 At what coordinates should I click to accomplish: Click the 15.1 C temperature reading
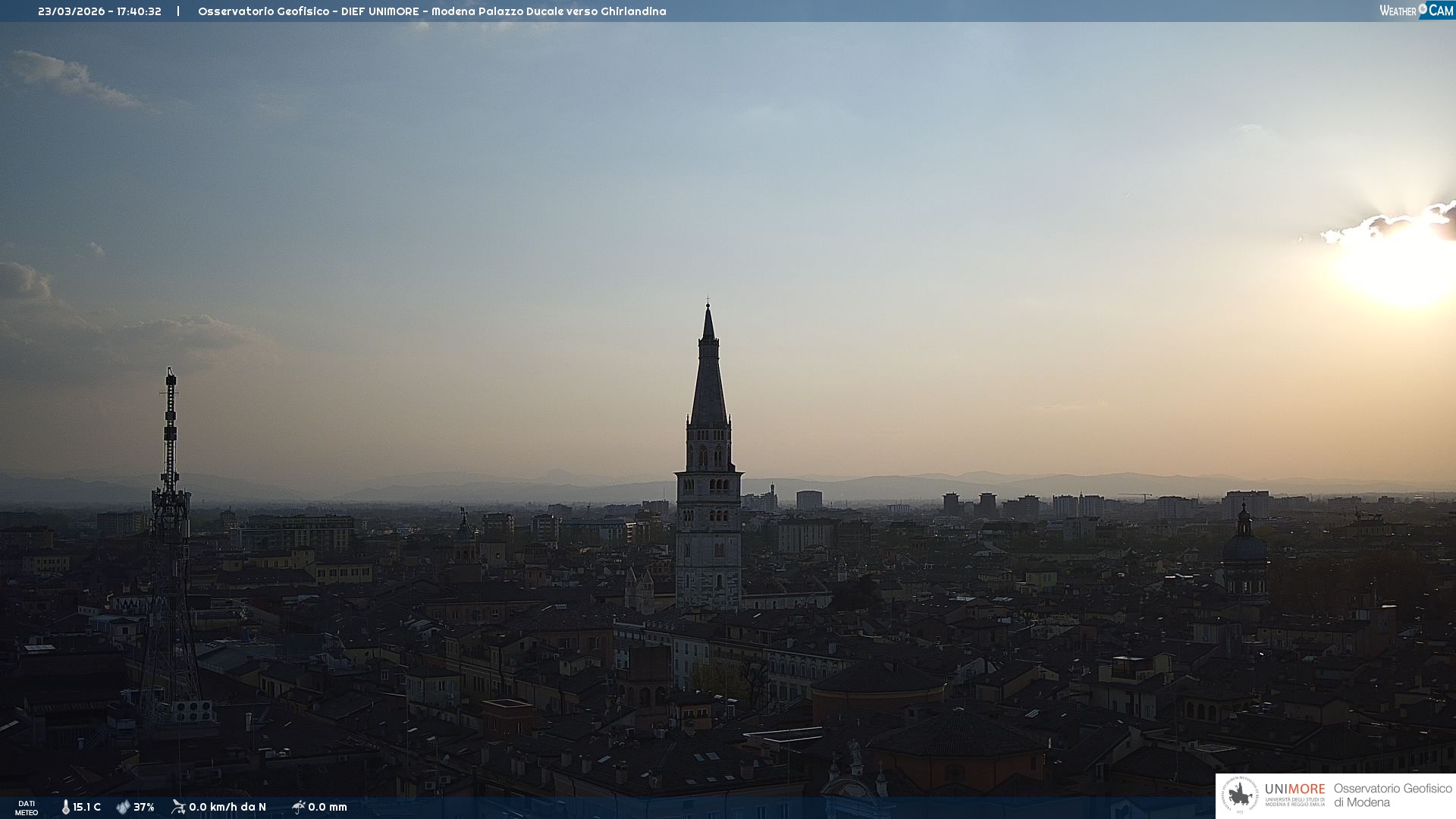coord(86,807)
